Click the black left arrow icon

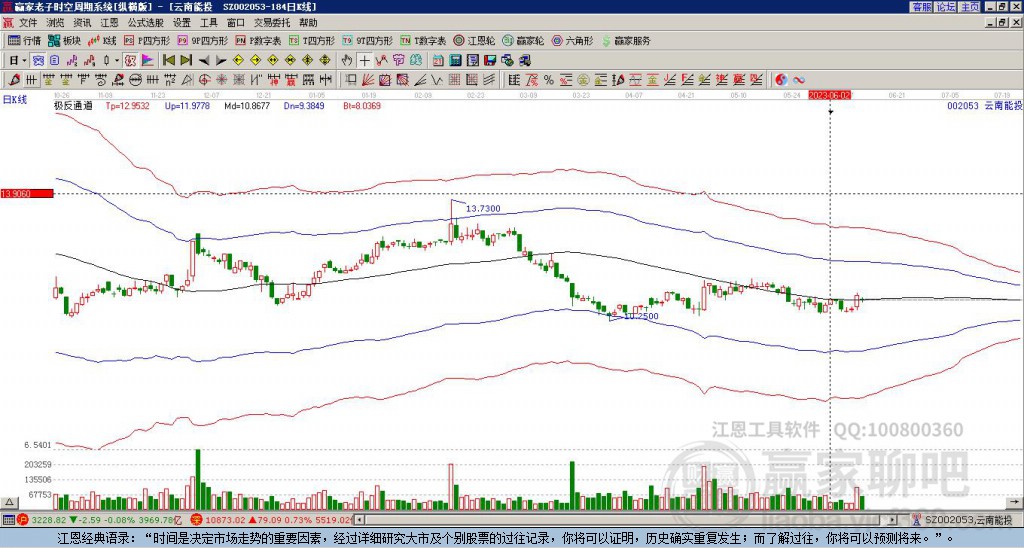(204, 61)
